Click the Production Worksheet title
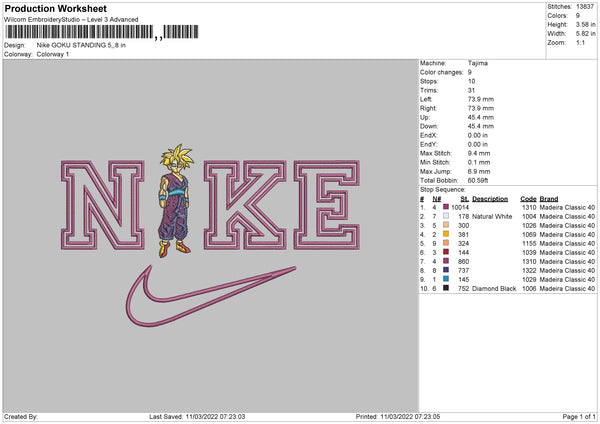This screenshot has height=424, width=600. click(56, 8)
